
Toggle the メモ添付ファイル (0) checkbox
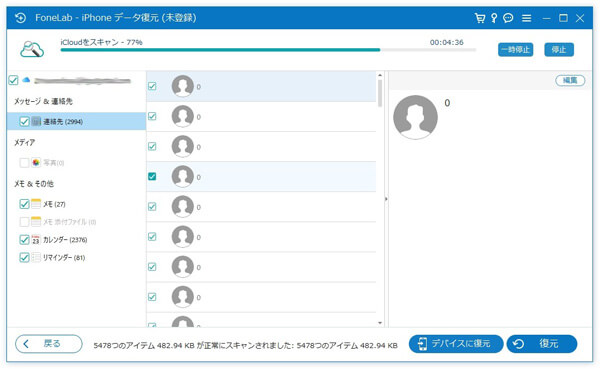point(24,222)
